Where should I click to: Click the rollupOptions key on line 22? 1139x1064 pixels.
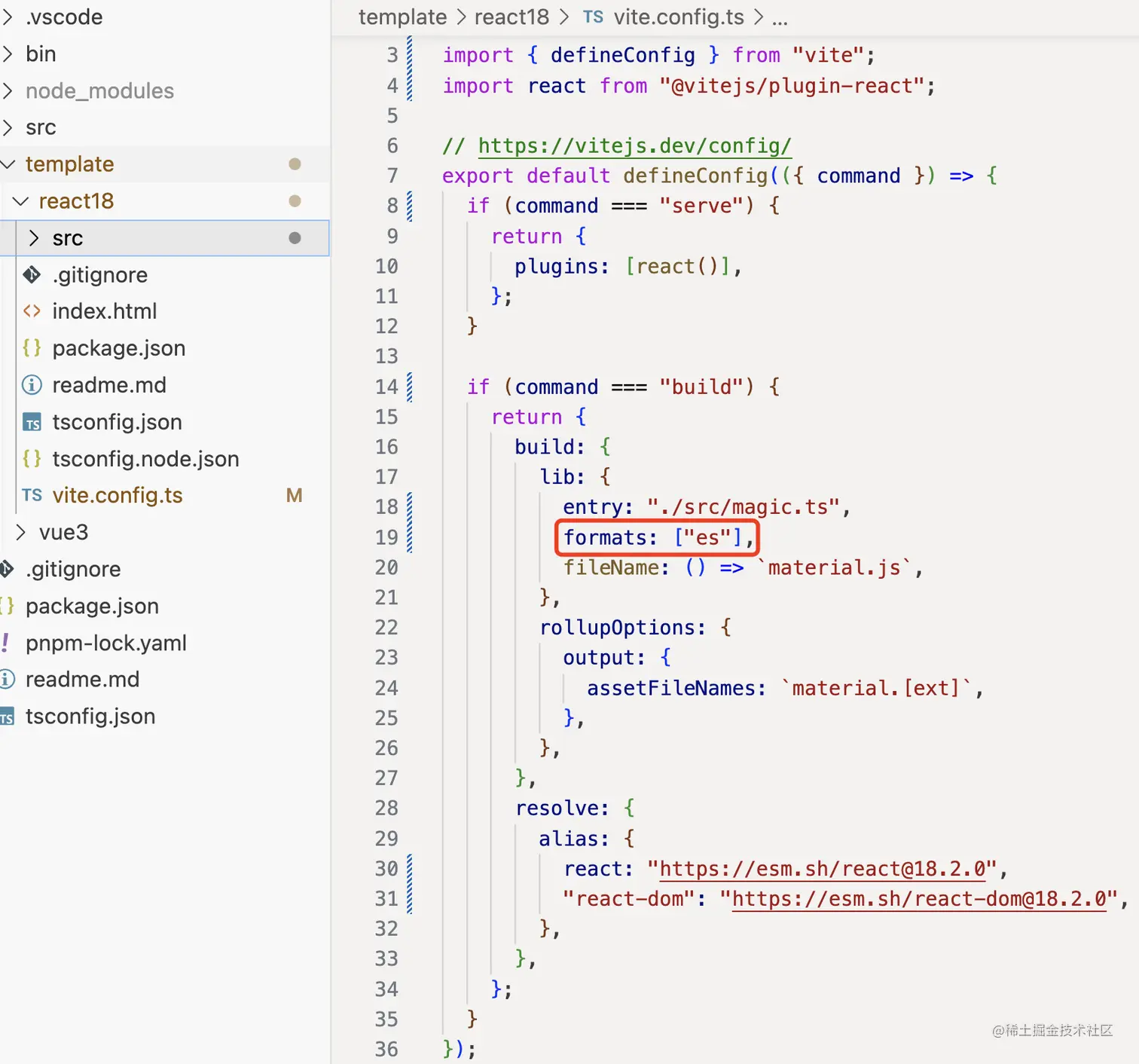(x=616, y=628)
